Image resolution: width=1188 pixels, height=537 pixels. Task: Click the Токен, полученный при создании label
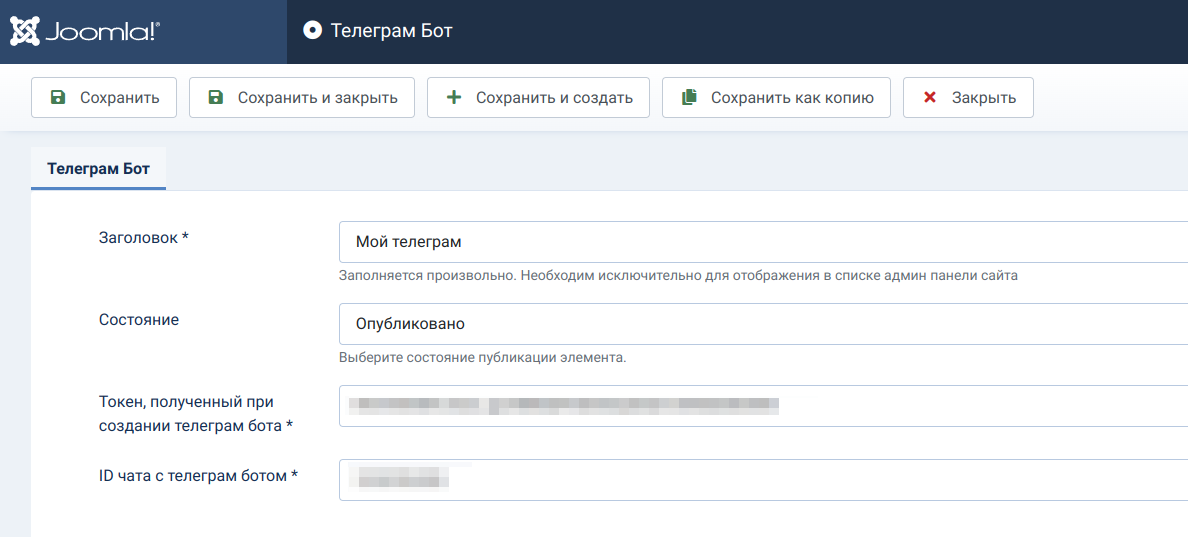click(196, 414)
